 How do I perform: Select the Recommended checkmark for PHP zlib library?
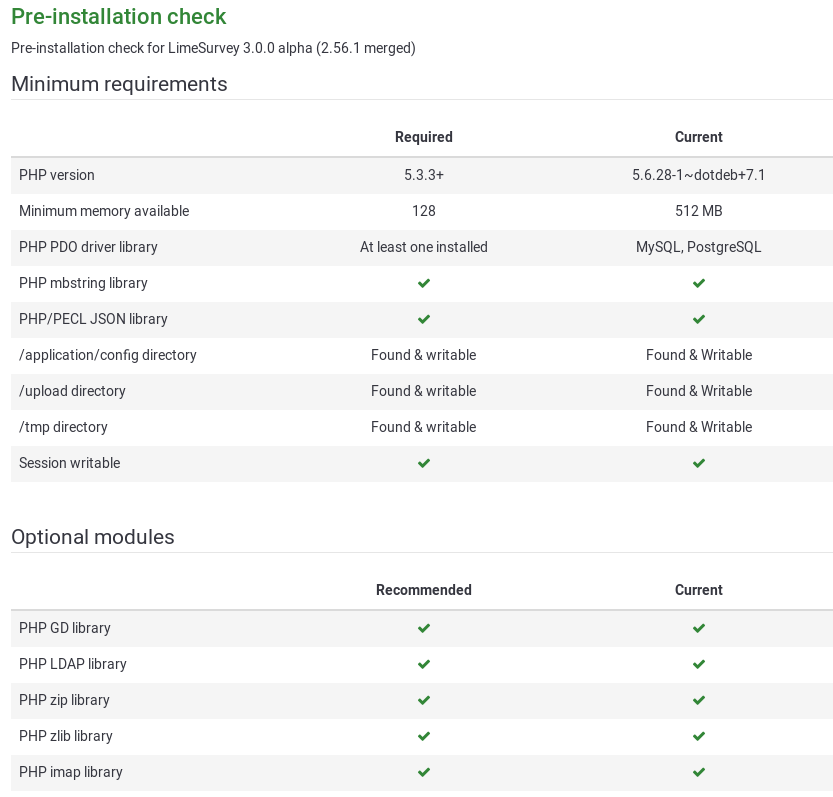[x=424, y=737]
